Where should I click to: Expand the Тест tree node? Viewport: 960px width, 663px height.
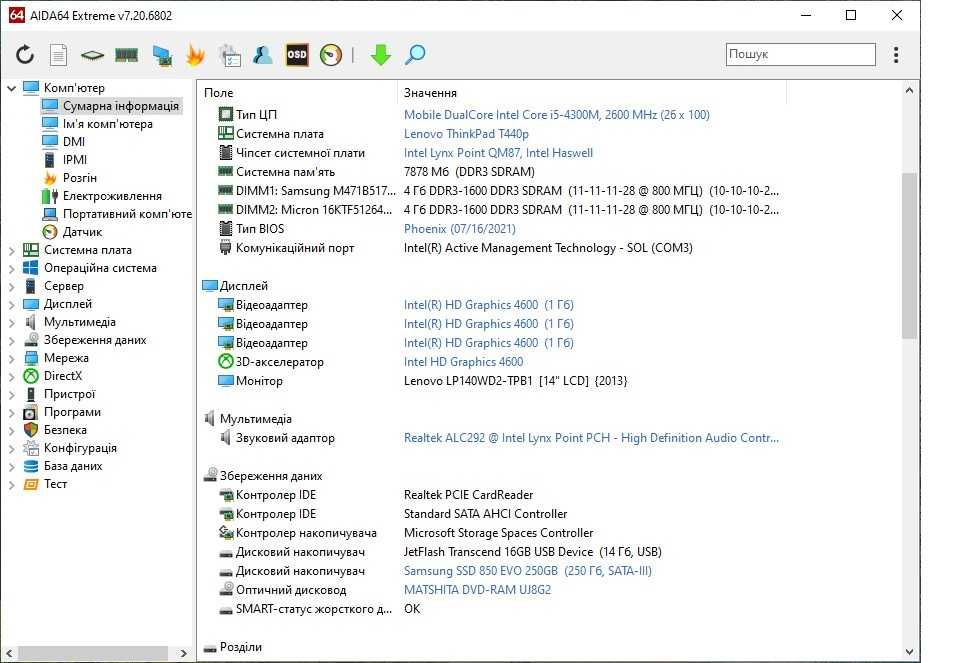tap(12, 484)
